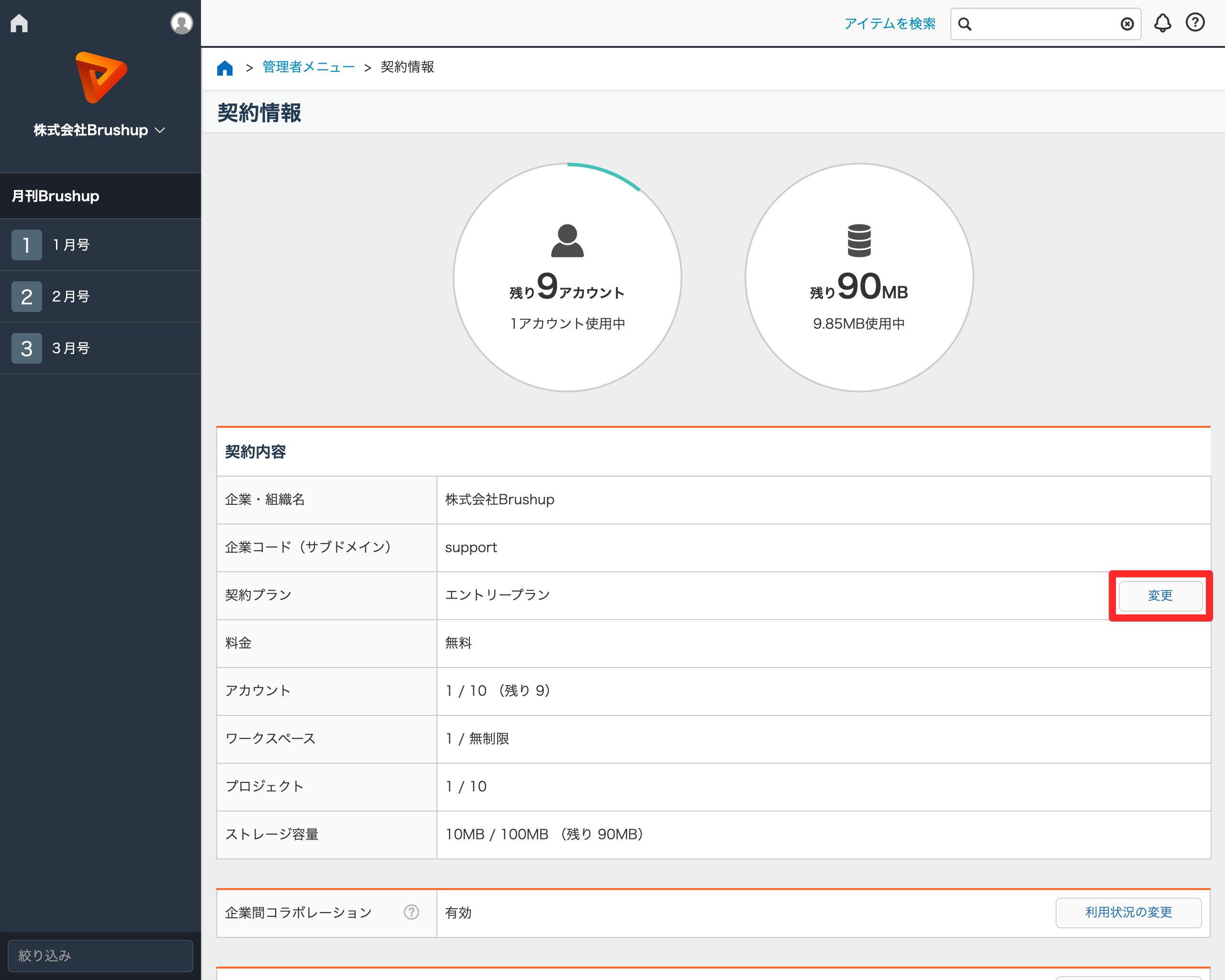Open the 管理者メニュー breadcrumb link
This screenshot has width=1225, height=980.
[x=309, y=67]
